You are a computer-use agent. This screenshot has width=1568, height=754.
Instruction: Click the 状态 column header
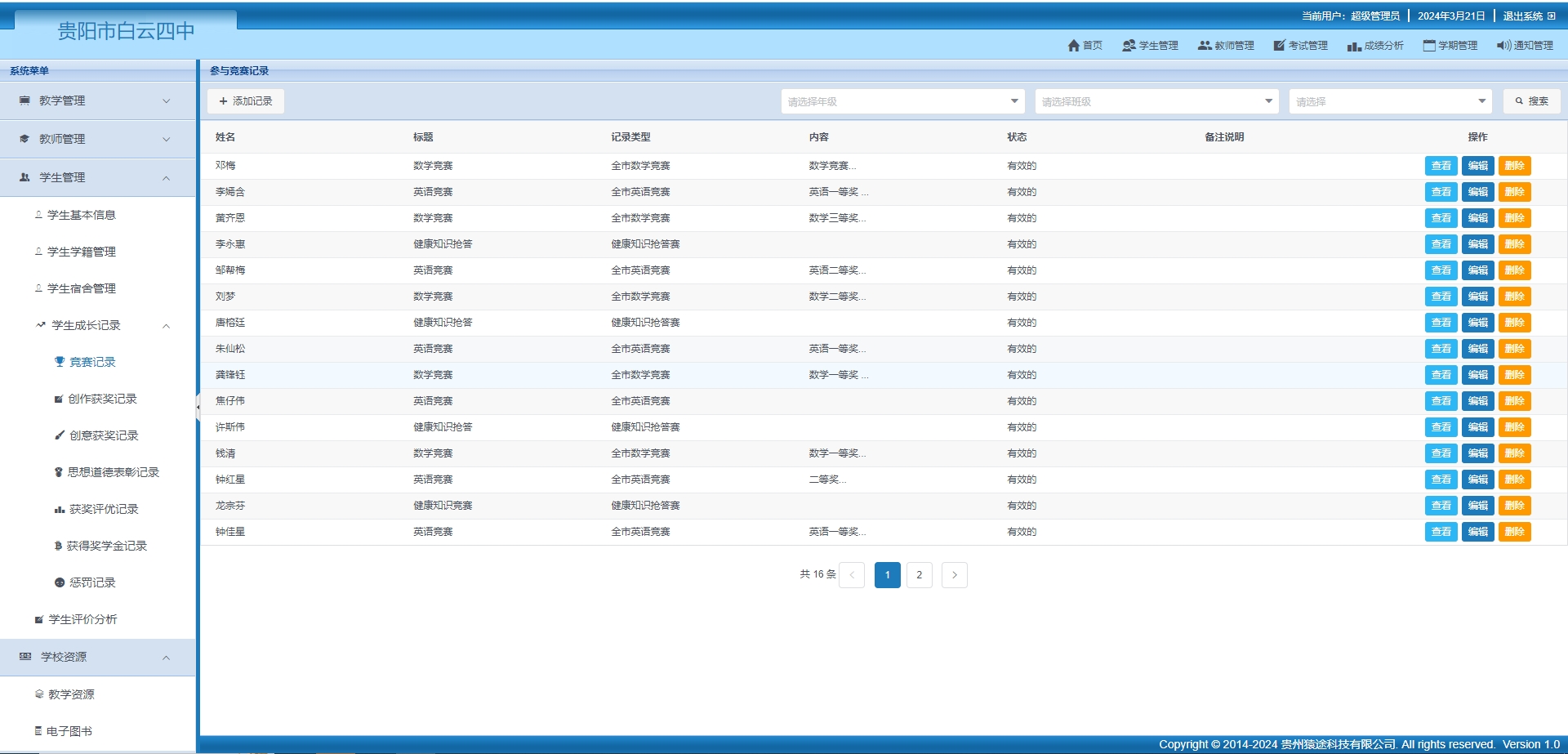point(1017,137)
